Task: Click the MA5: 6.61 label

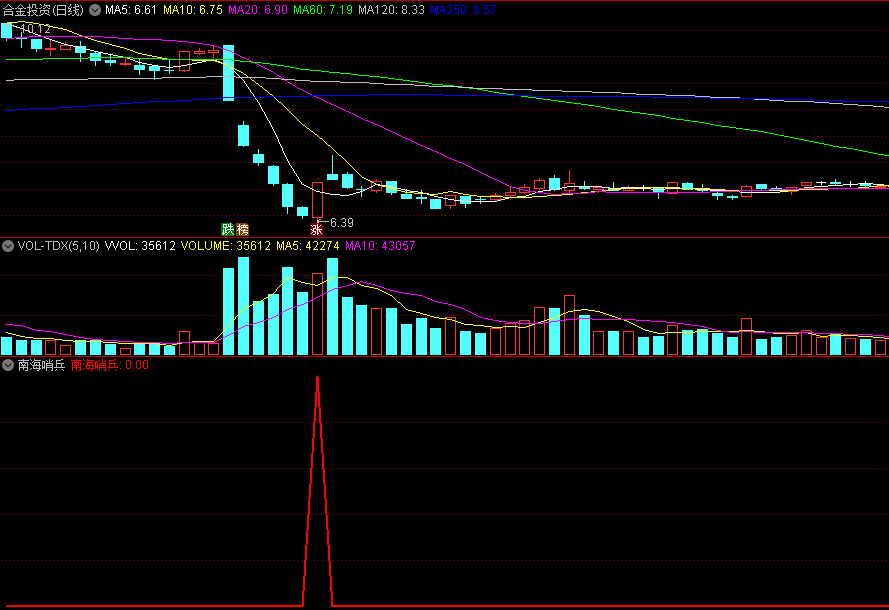Action: point(130,10)
